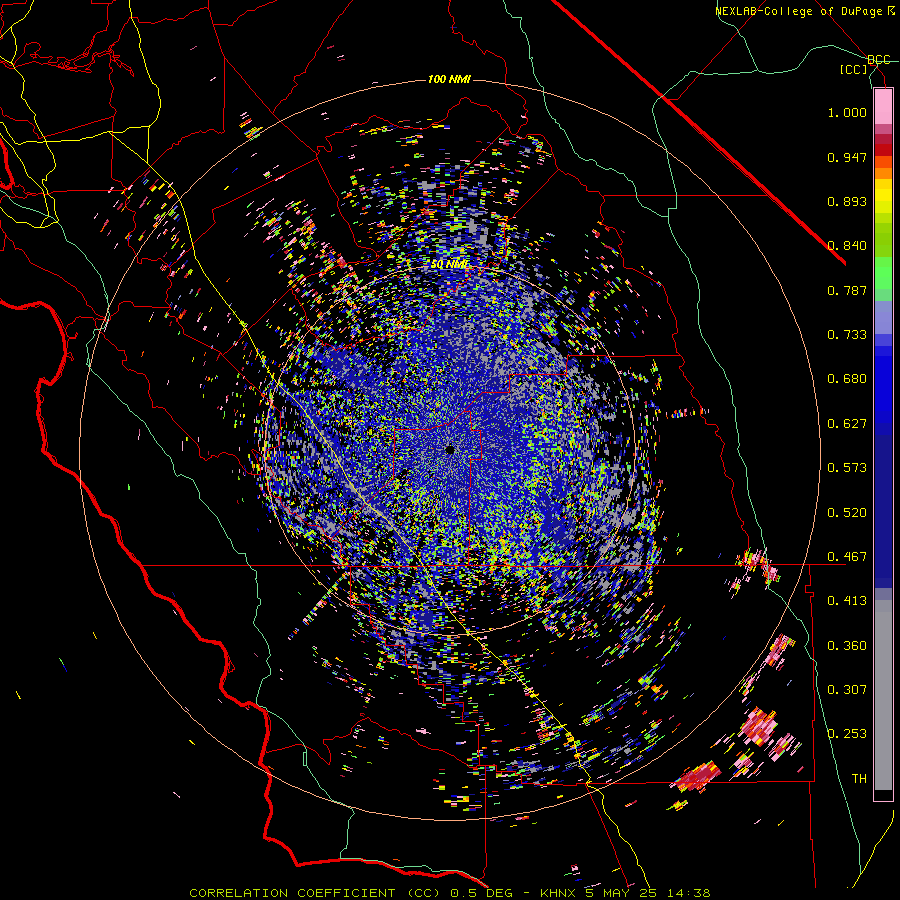Screen dimensions: 900x900
Task: Pick the 0.787 legend value
Action: (x=847, y=290)
